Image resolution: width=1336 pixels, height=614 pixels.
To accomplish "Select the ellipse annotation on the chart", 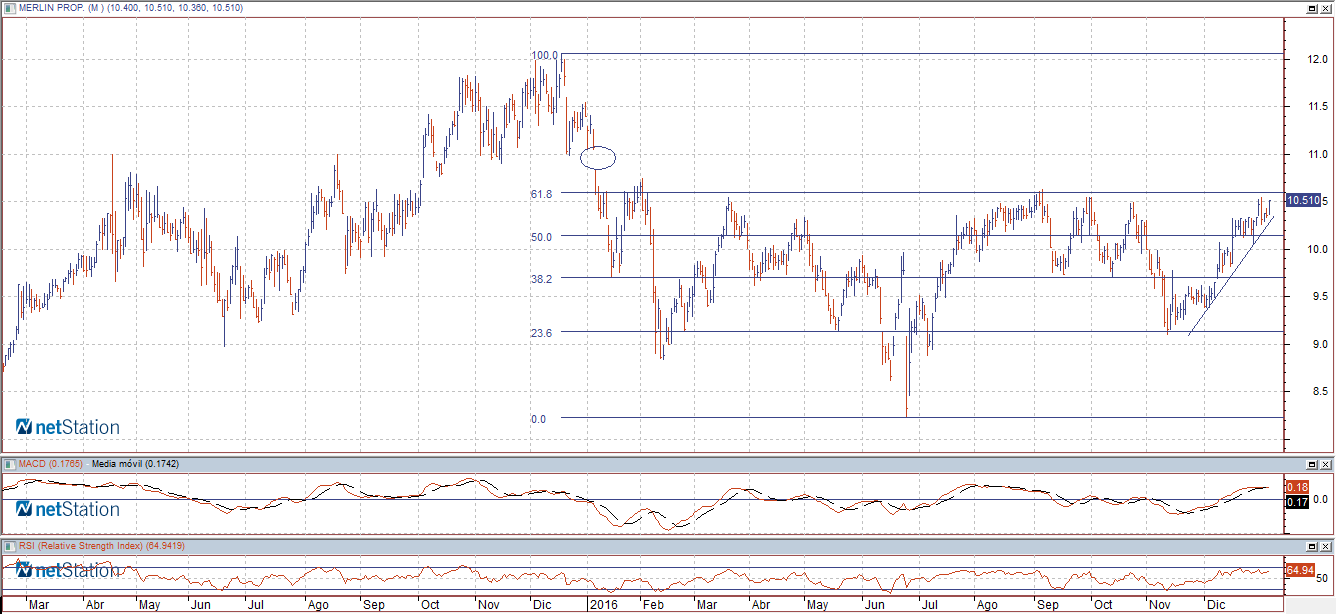I will click(598, 157).
